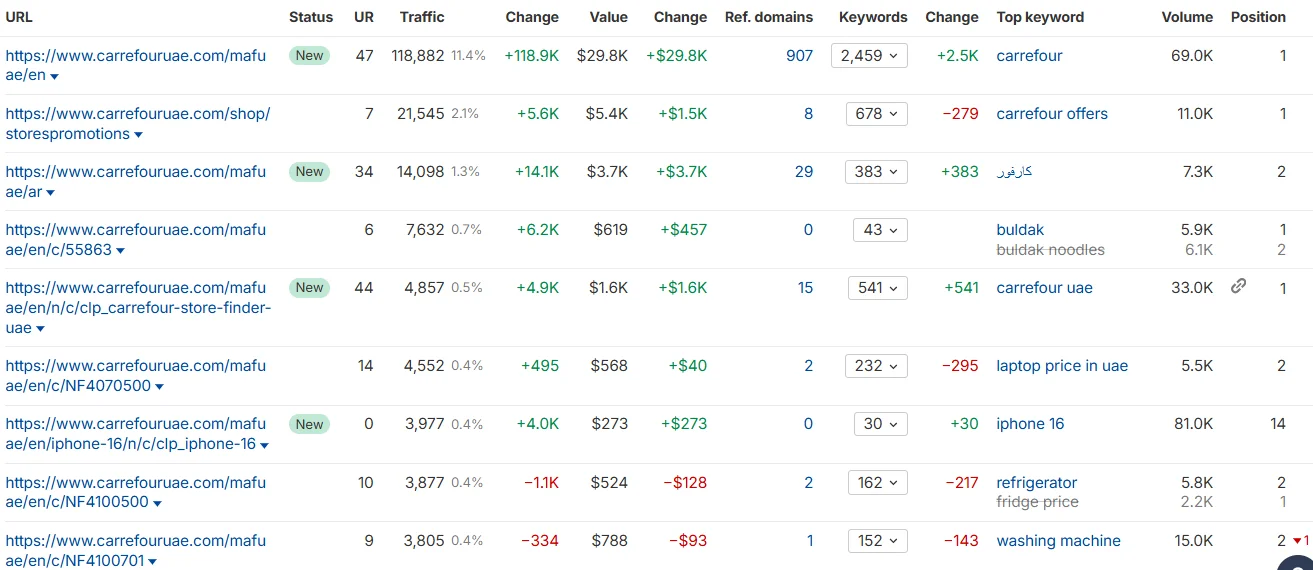Expand the storespromotions URL caret menu
1313x570 pixels.
pyautogui.click(x=138, y=135)
